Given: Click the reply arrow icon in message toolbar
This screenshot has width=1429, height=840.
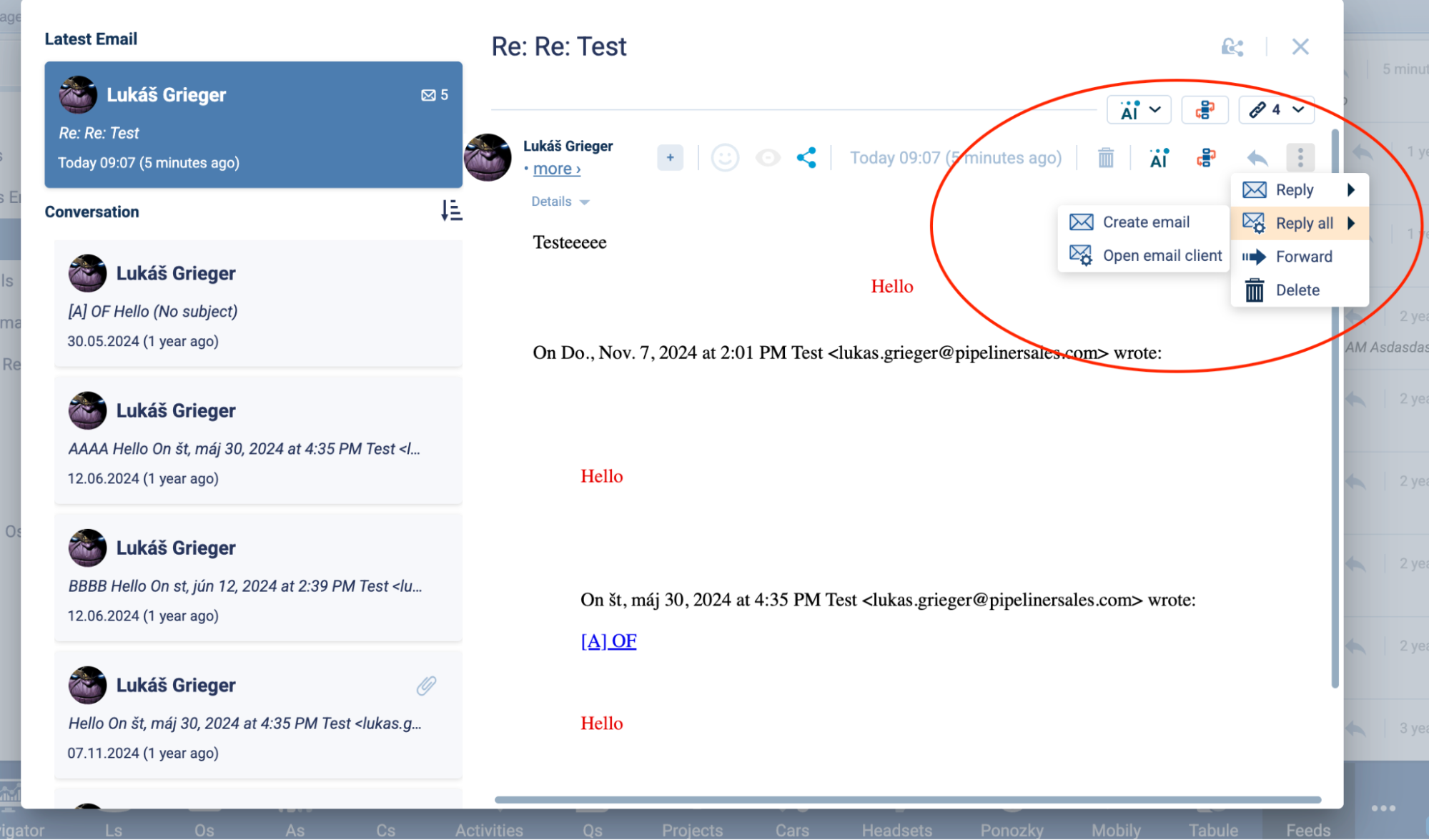Looking at the screenshot, I should coord(1257,158).
